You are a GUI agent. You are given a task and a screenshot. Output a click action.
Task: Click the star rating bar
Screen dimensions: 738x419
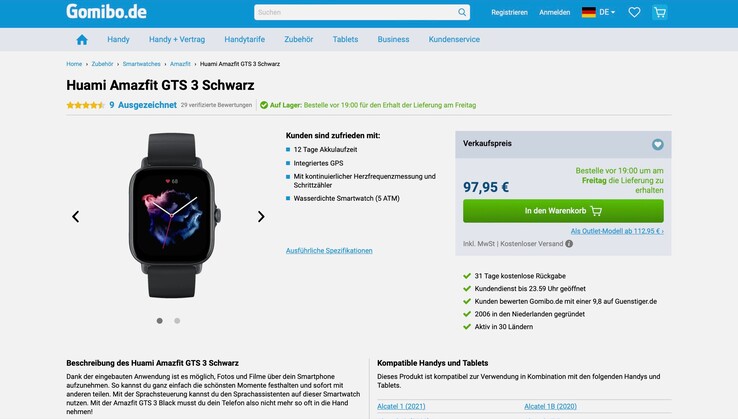(x=85, y=105)
